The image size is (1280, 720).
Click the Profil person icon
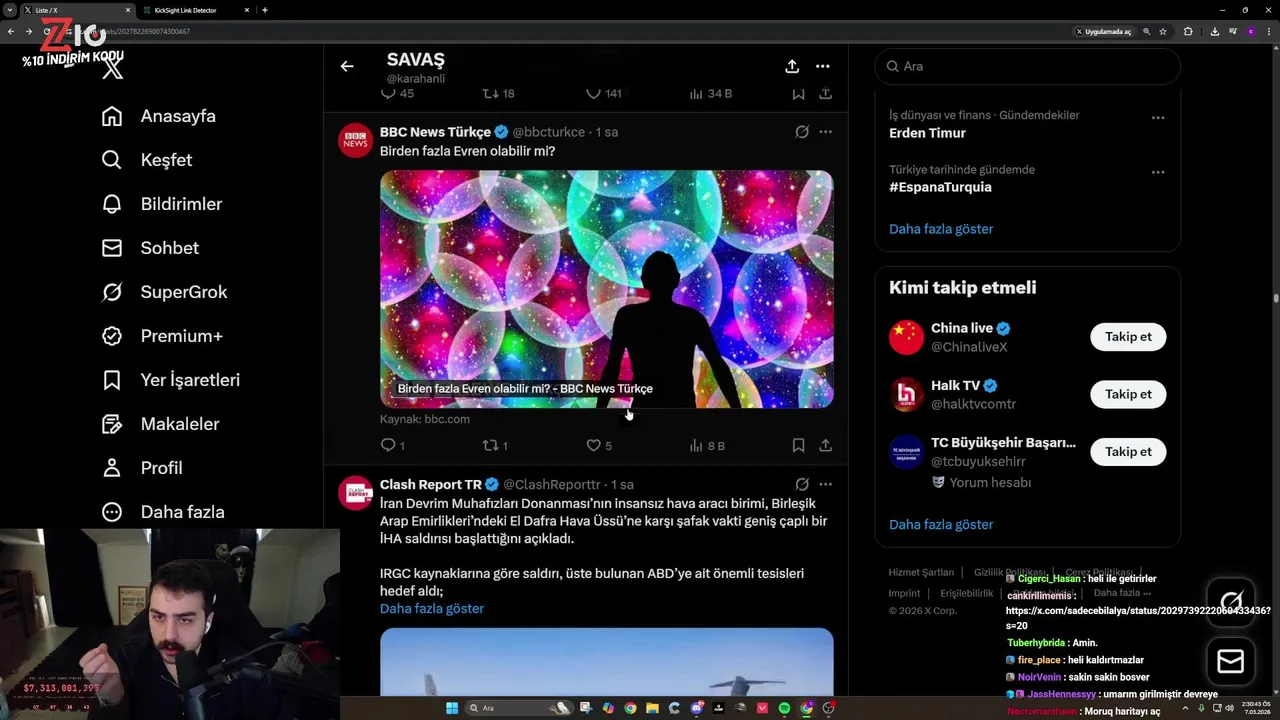pyautogui.click(x=112, y=468)
